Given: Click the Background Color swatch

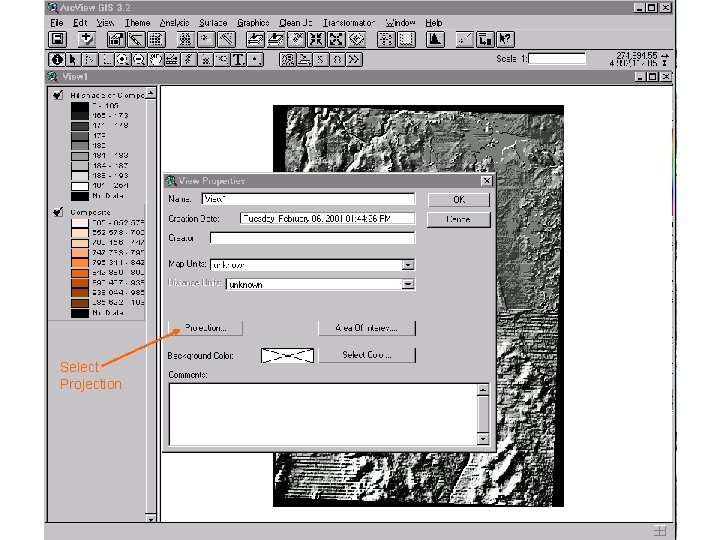Looking at the screenshot, I should pos(287,355).
